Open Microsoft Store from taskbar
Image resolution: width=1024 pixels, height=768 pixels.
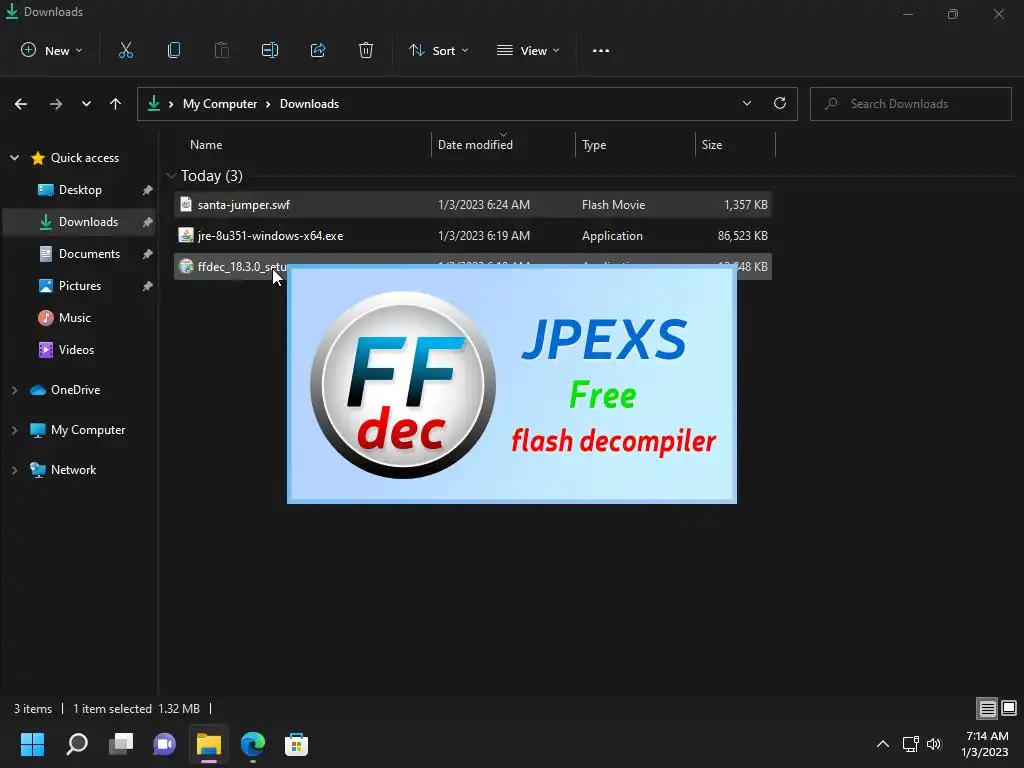[x=296, y=744]
